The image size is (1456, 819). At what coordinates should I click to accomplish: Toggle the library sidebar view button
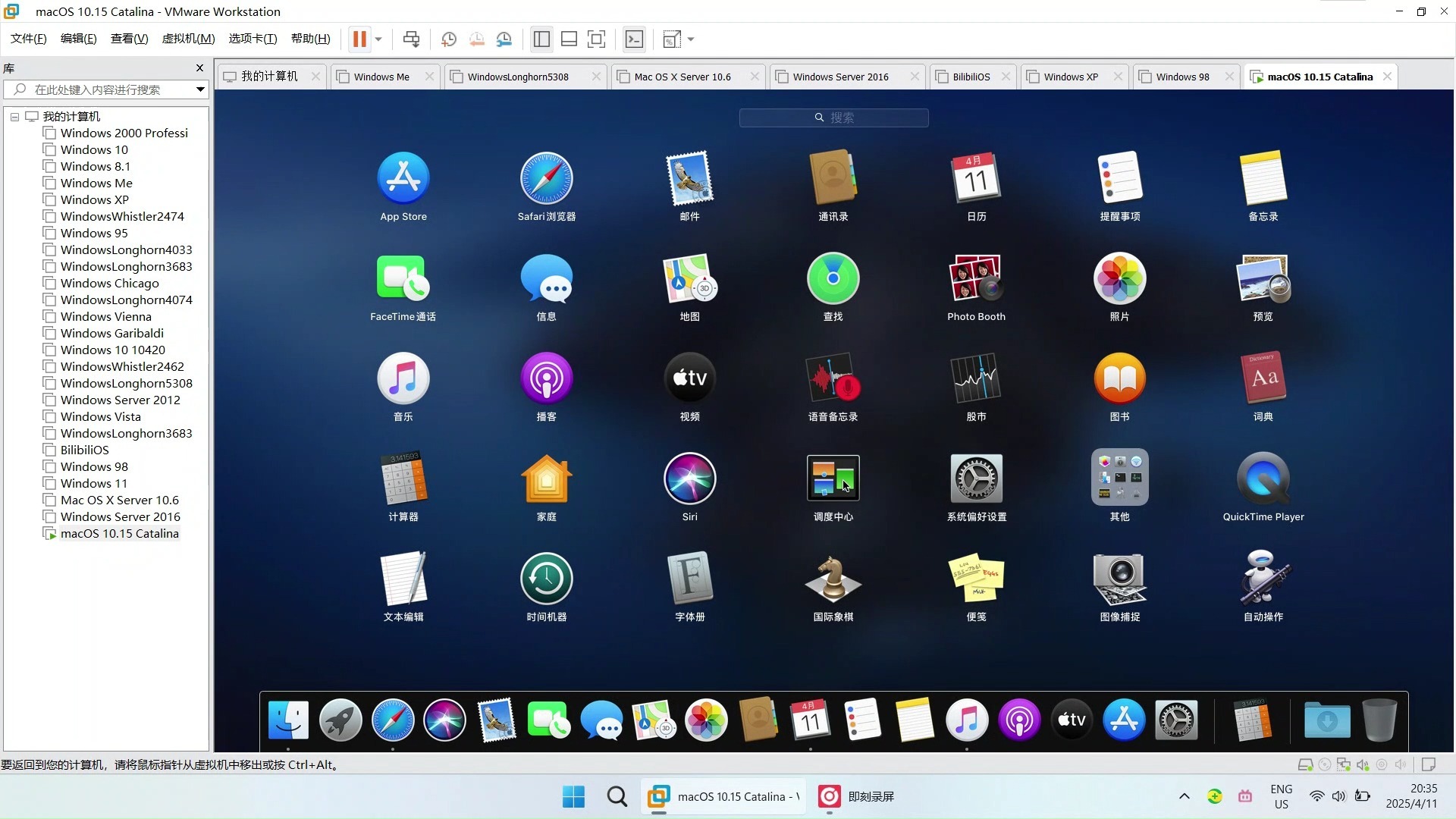pos(541,39)
